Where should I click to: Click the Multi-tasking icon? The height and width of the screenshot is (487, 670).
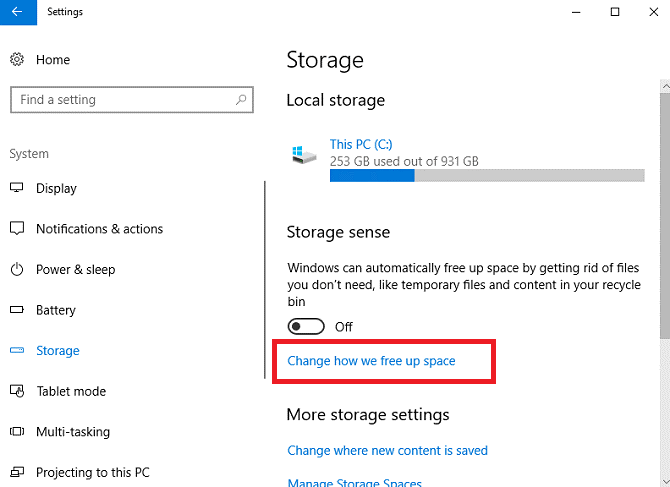(17, 431)
